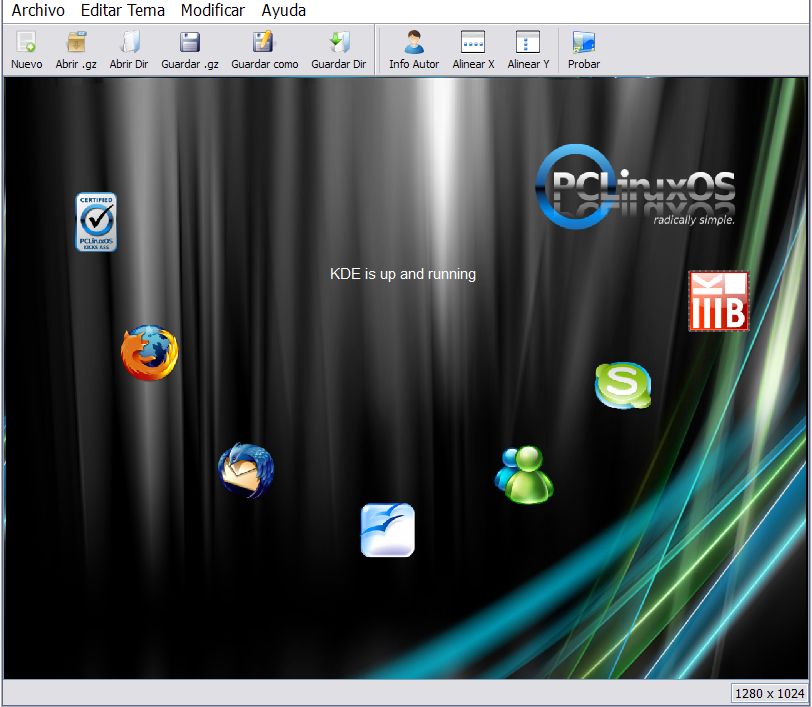
Task: Open the Editar Tema menu
Action: click(x=123, y=10)
